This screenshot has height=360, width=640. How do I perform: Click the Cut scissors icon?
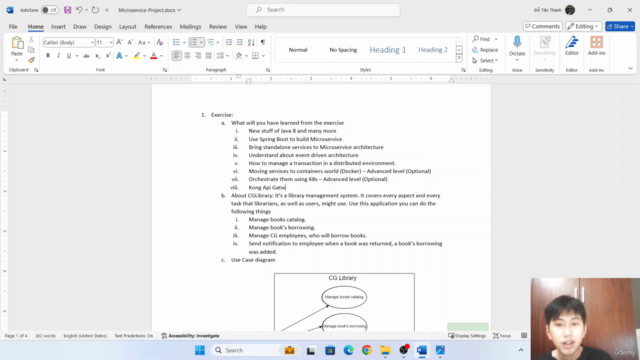pyautogui.click(x=31, y=40)
